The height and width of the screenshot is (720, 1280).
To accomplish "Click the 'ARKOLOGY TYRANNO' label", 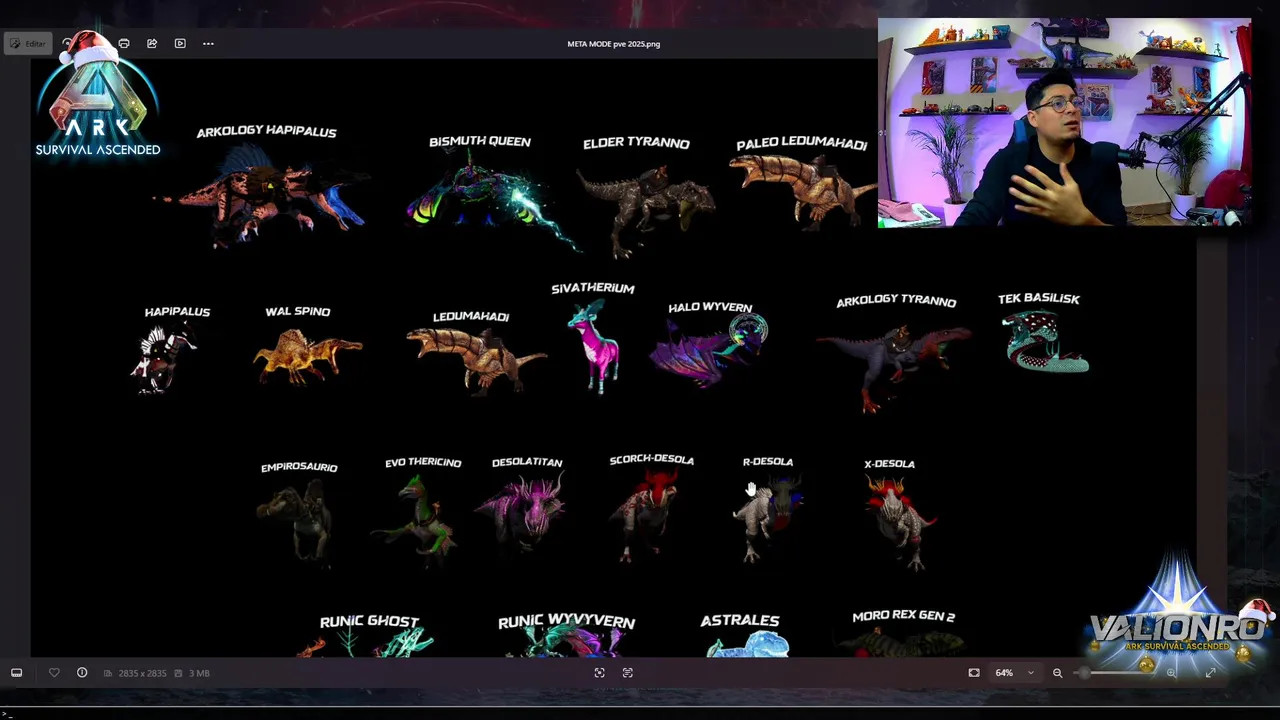I will [x=896, y=300].
